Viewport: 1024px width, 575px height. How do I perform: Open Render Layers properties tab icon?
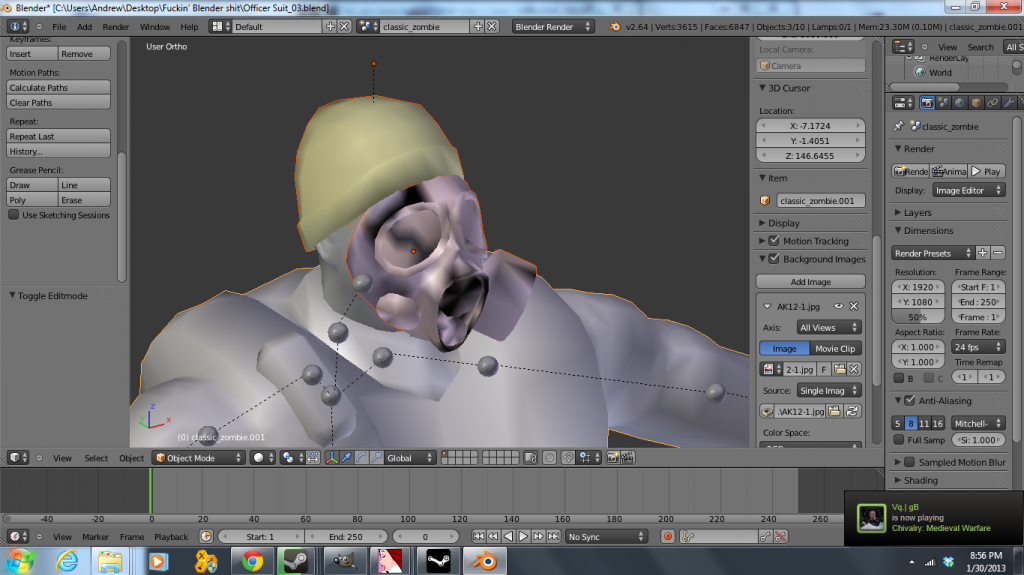(x=943, y=103)
